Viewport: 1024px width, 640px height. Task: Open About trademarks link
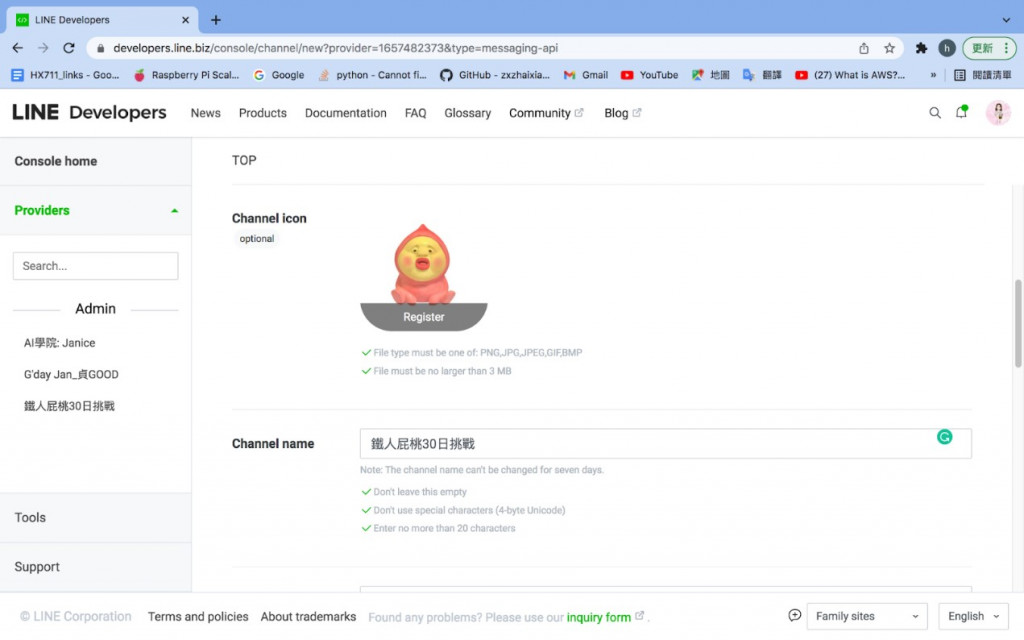coord(308,616)
